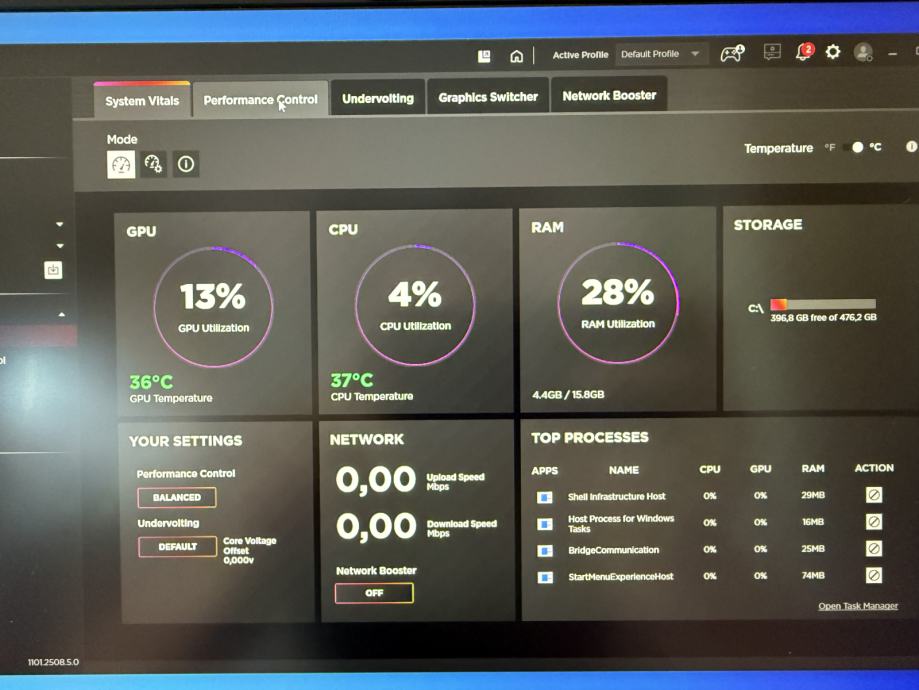Click the Open Task Manager link
This screenshot has height=690, width=919.
click(x=857, y=606)
